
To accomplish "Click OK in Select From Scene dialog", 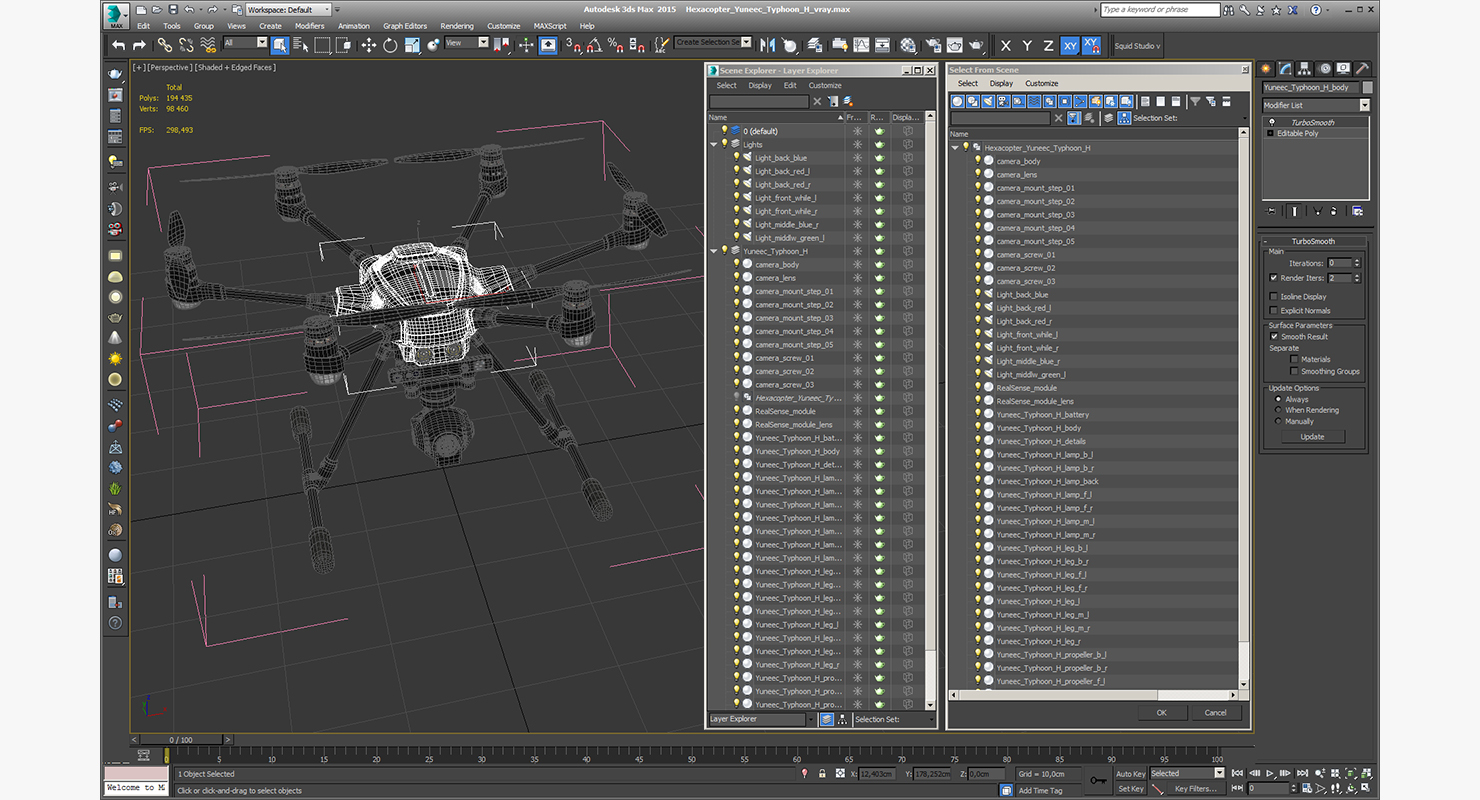I will (1161, 713).
